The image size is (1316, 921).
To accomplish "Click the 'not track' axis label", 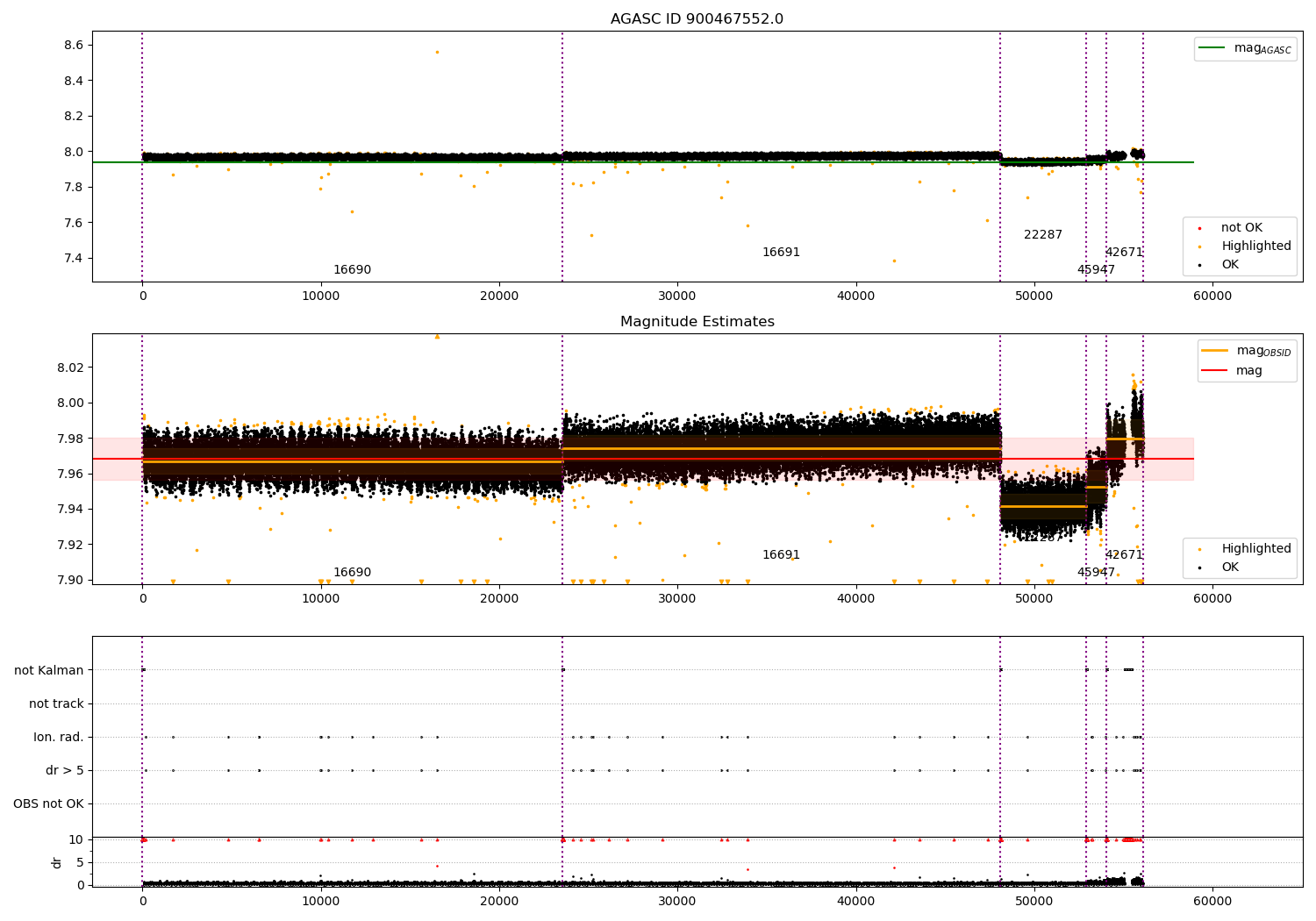I will click(x=56, y=703).
